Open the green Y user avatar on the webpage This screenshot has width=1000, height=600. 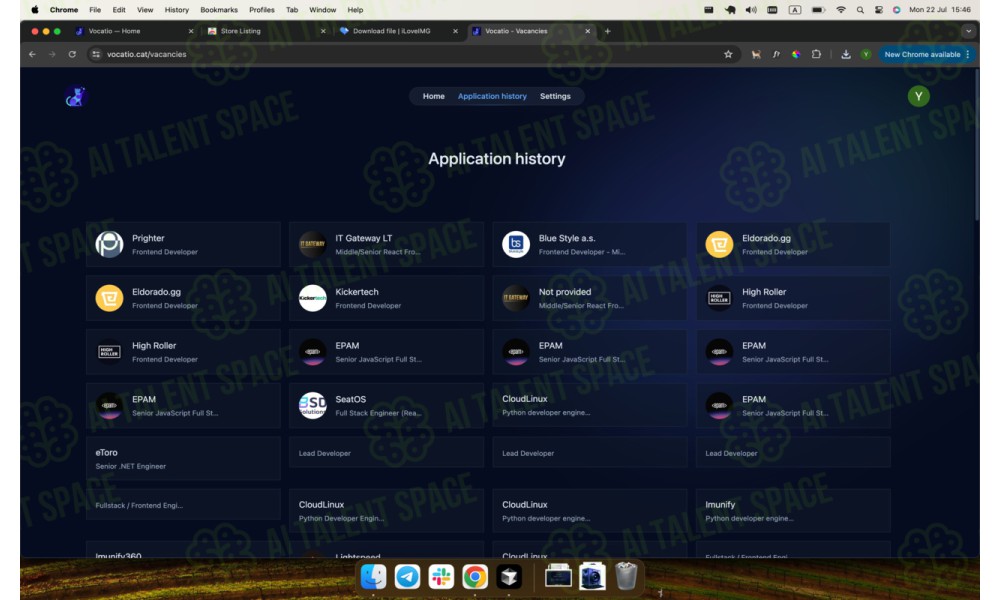click(918, 96)
